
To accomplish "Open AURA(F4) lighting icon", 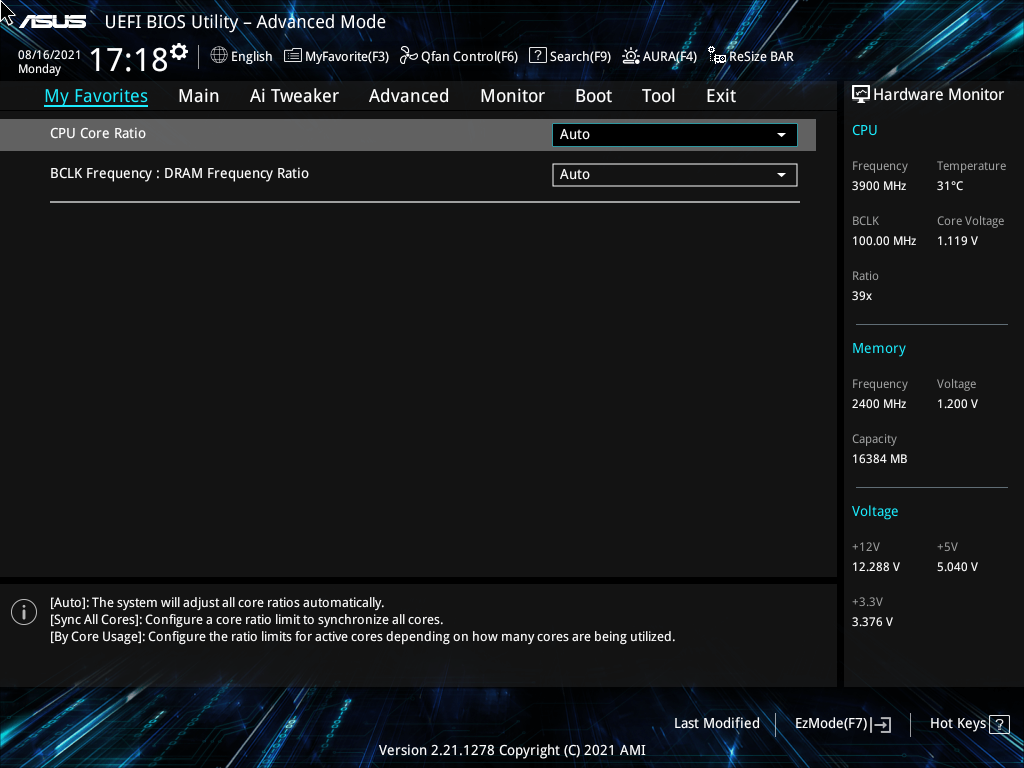I will pos(631,56).
